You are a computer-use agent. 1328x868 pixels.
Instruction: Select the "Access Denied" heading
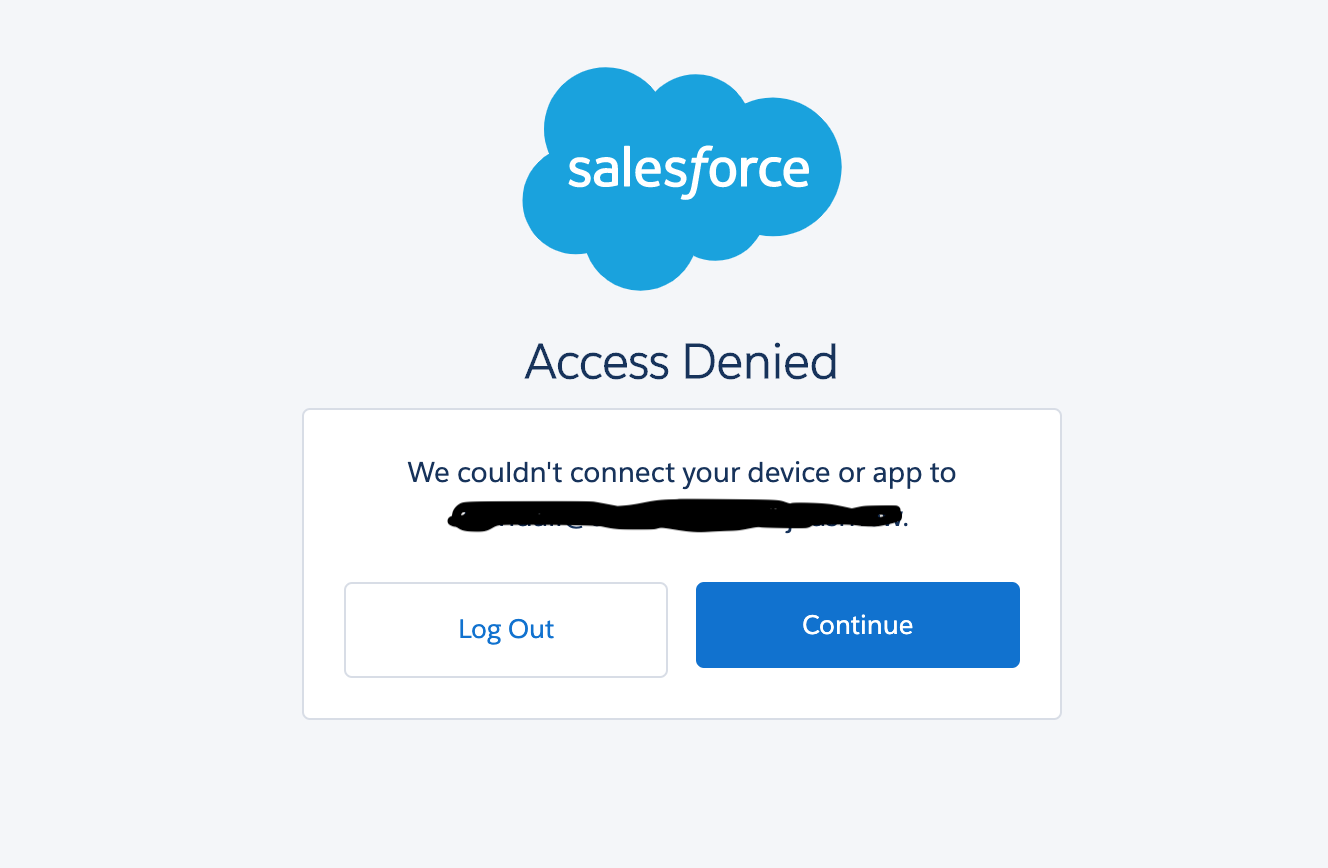(x=681, y=361)
